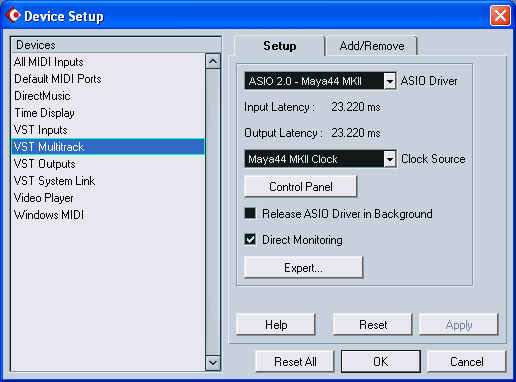Click the greyed Apply button
Viewport: 516px width, 382px height.
(459, 324)
